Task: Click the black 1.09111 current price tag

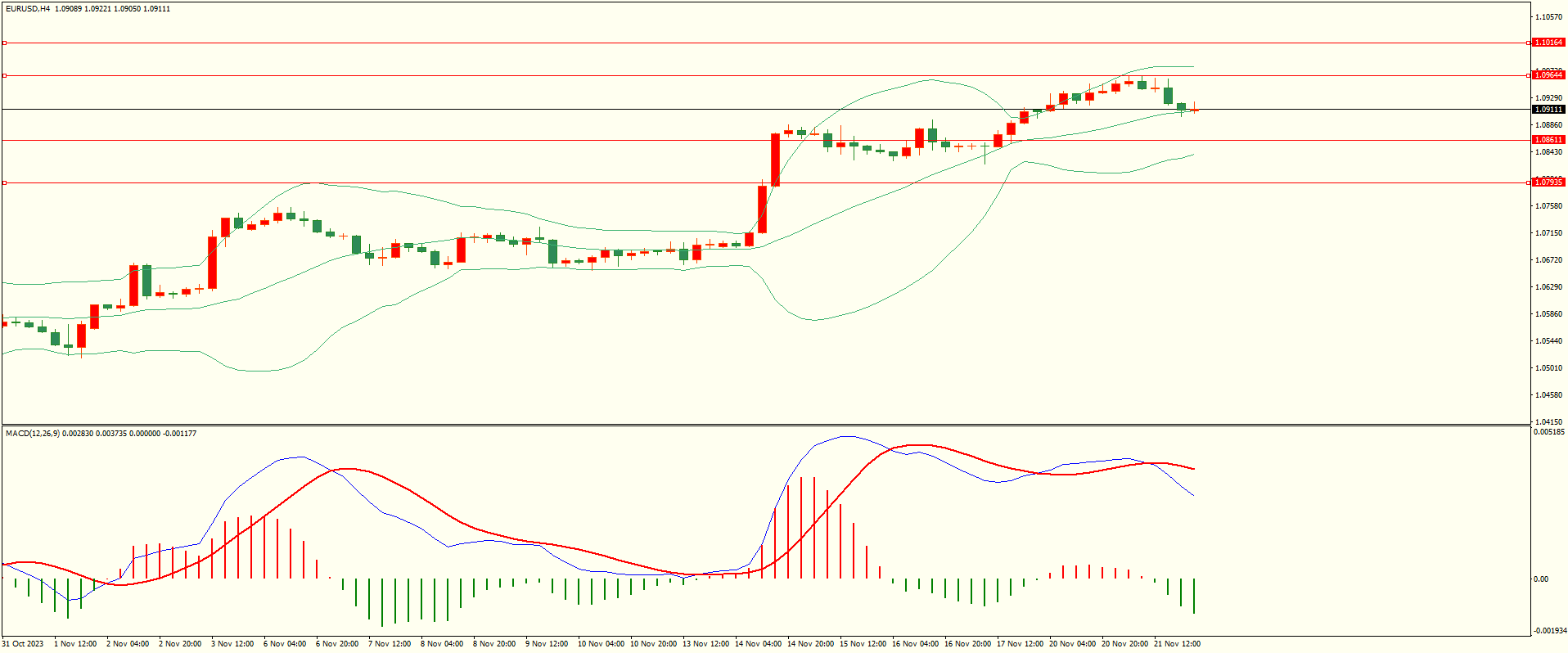Action: [1548, 110]
